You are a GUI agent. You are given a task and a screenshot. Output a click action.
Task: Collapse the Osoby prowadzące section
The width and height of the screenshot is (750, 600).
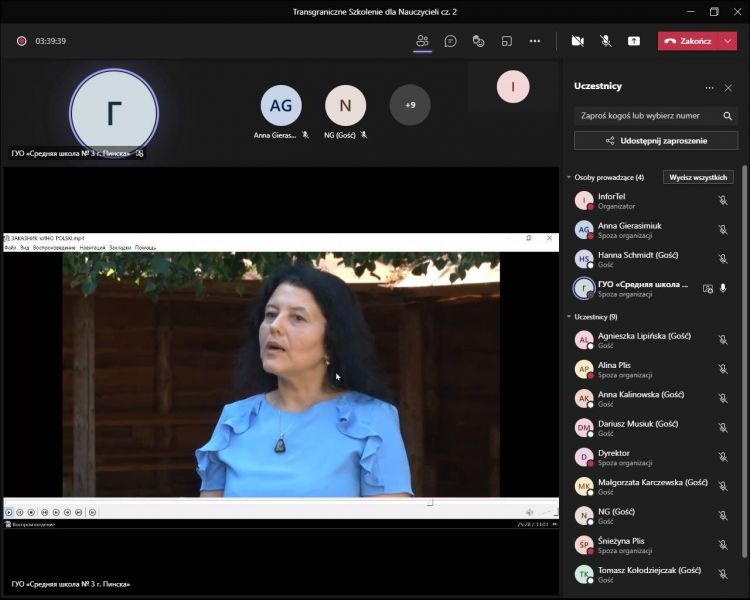569,177
